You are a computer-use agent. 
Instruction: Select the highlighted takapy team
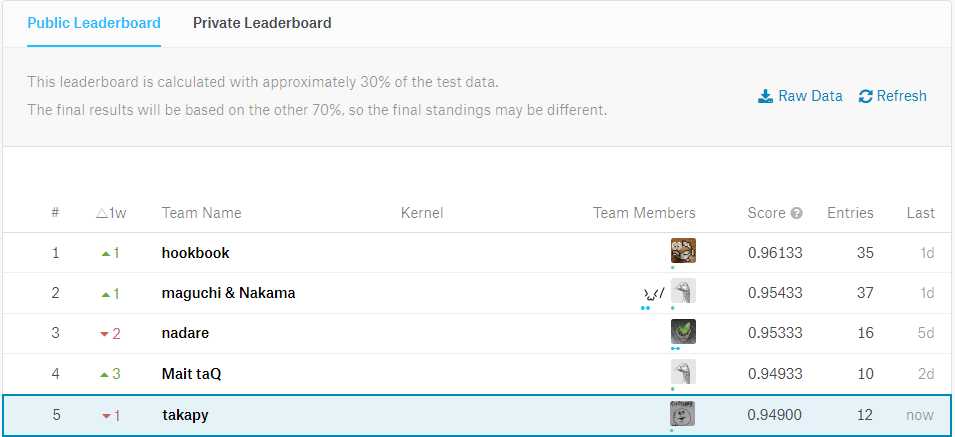(x=185, y=414)
